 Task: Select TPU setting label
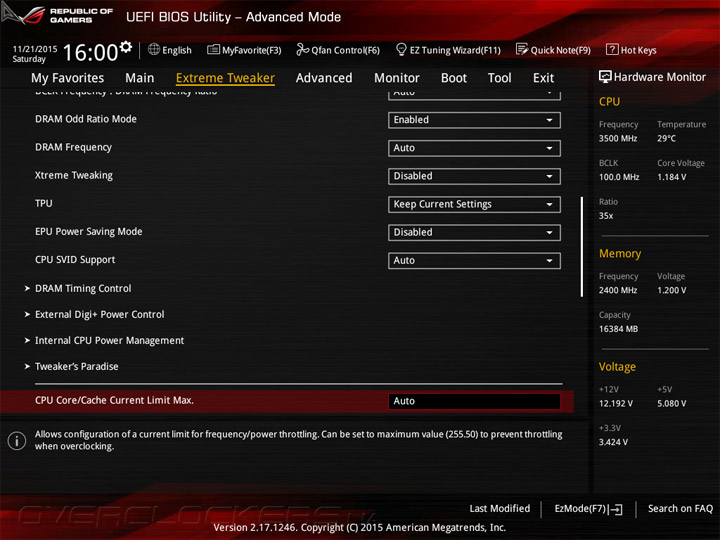[44, 203]
